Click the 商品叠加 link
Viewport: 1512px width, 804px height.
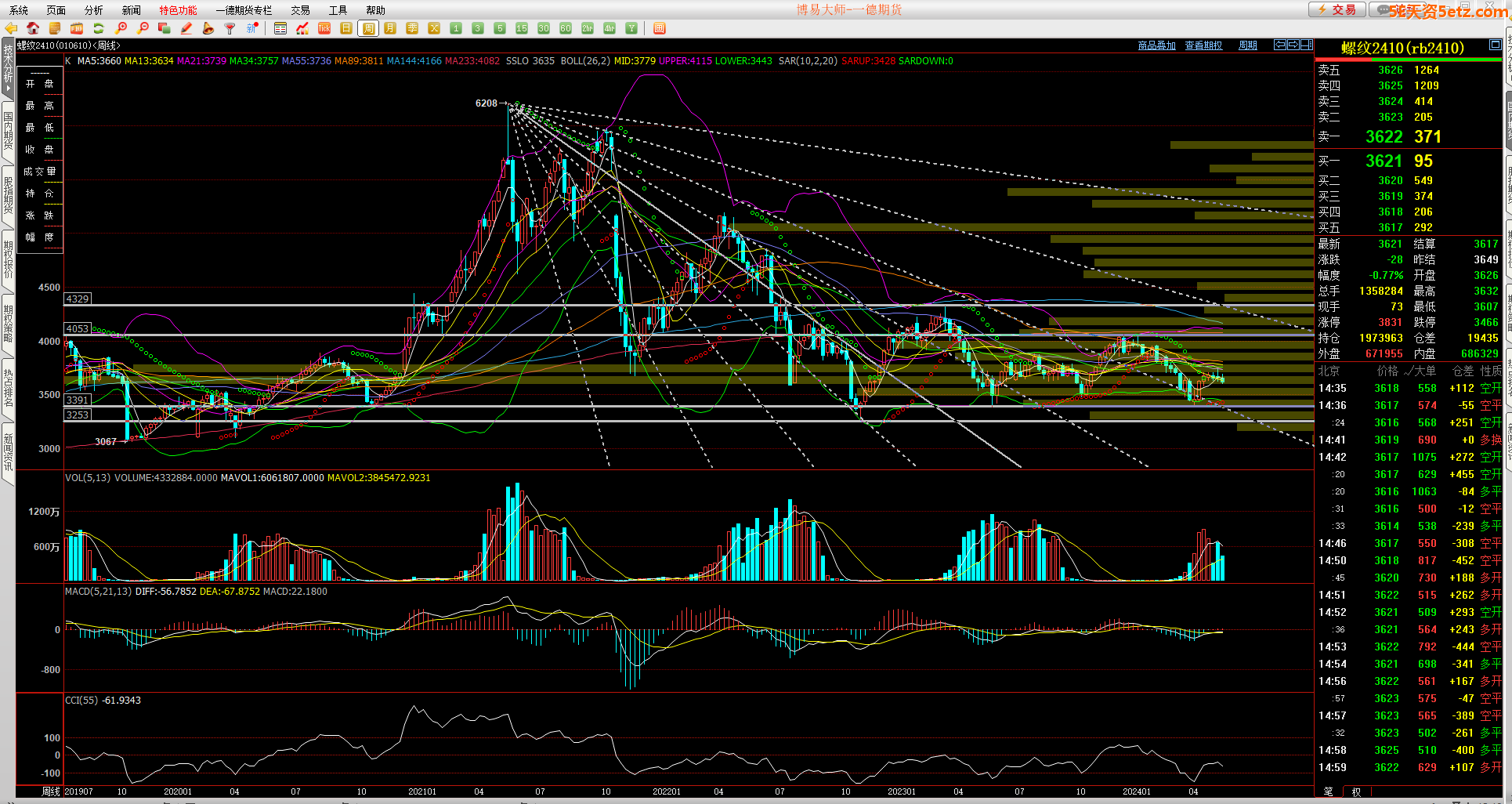(x=1156, y=45)
